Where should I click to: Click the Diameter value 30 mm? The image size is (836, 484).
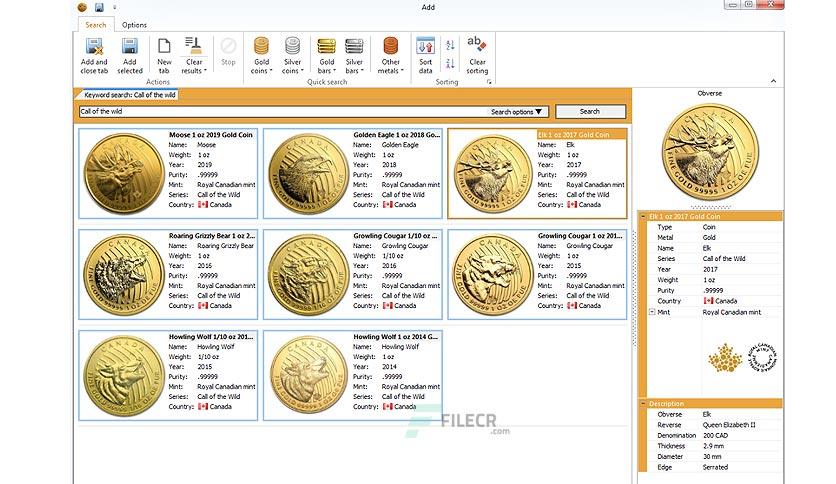(712, 457)
